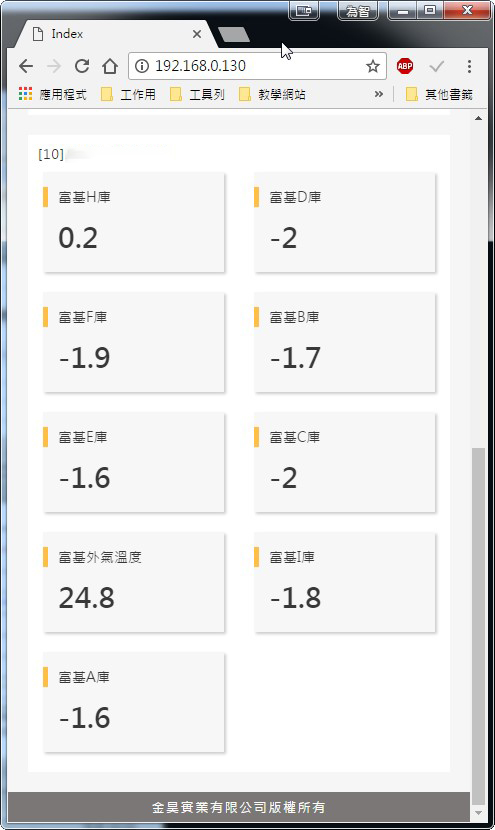Expand the hidden bookmarks chevron
This screenshot has height=830, width=495.
click(x=379, y=94)
